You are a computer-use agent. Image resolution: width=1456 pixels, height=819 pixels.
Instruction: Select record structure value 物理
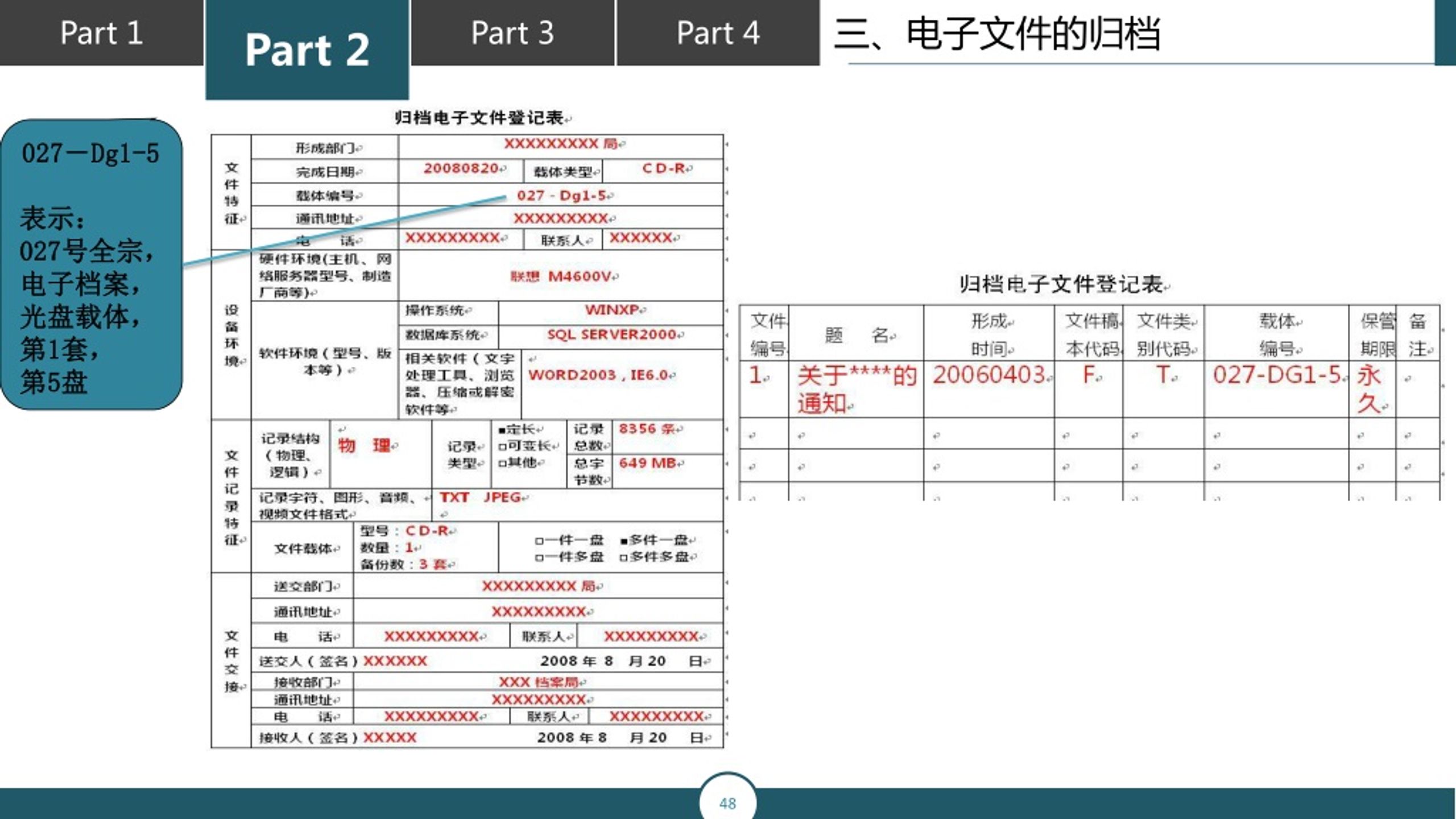(x=364, y=445)
